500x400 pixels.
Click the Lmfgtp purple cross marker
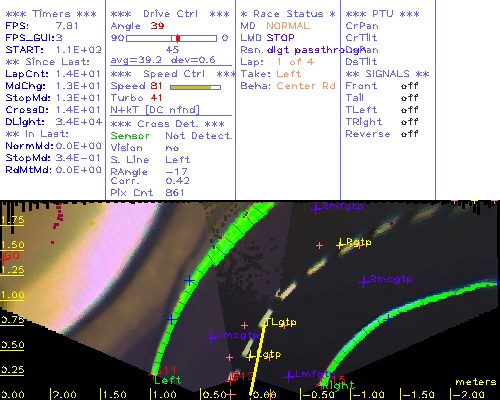coord(289,377)
